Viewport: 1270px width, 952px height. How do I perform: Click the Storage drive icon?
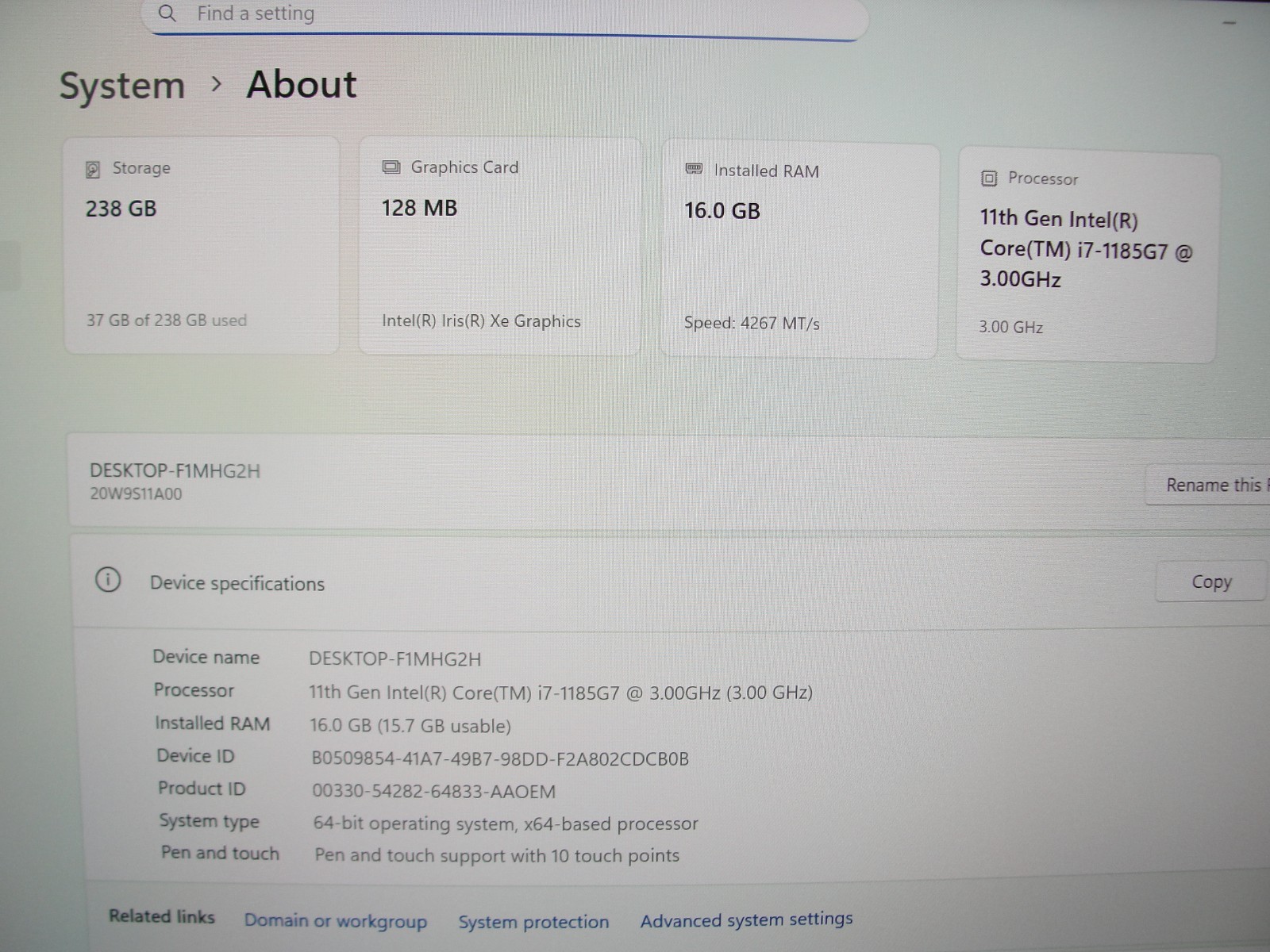pos(93,169)
